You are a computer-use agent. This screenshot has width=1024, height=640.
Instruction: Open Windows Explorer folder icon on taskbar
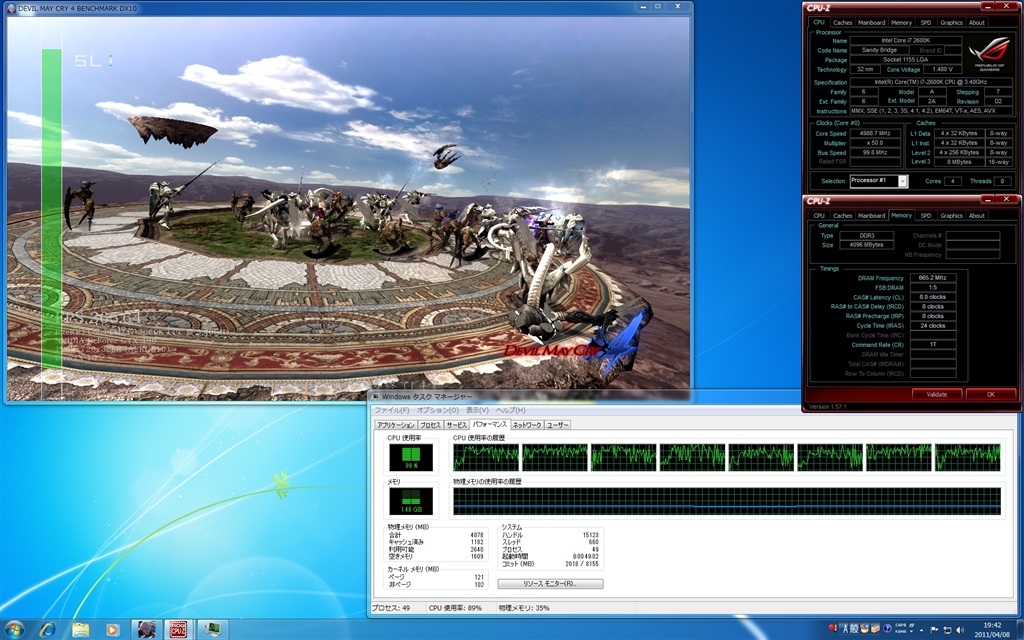click(x=80, y=630)
